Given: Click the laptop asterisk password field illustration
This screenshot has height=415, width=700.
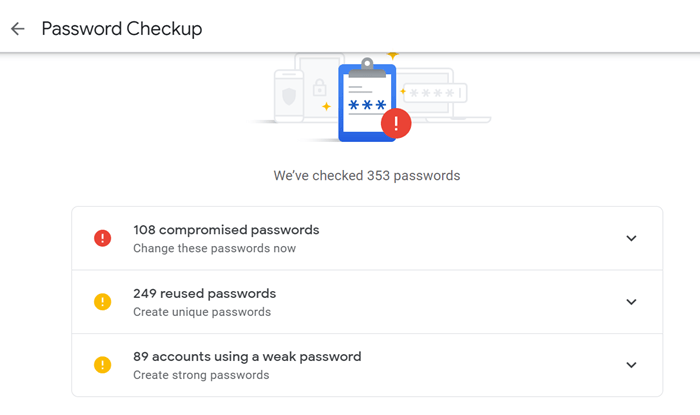Looking at the screenshot, I should (x=435, y=93).
